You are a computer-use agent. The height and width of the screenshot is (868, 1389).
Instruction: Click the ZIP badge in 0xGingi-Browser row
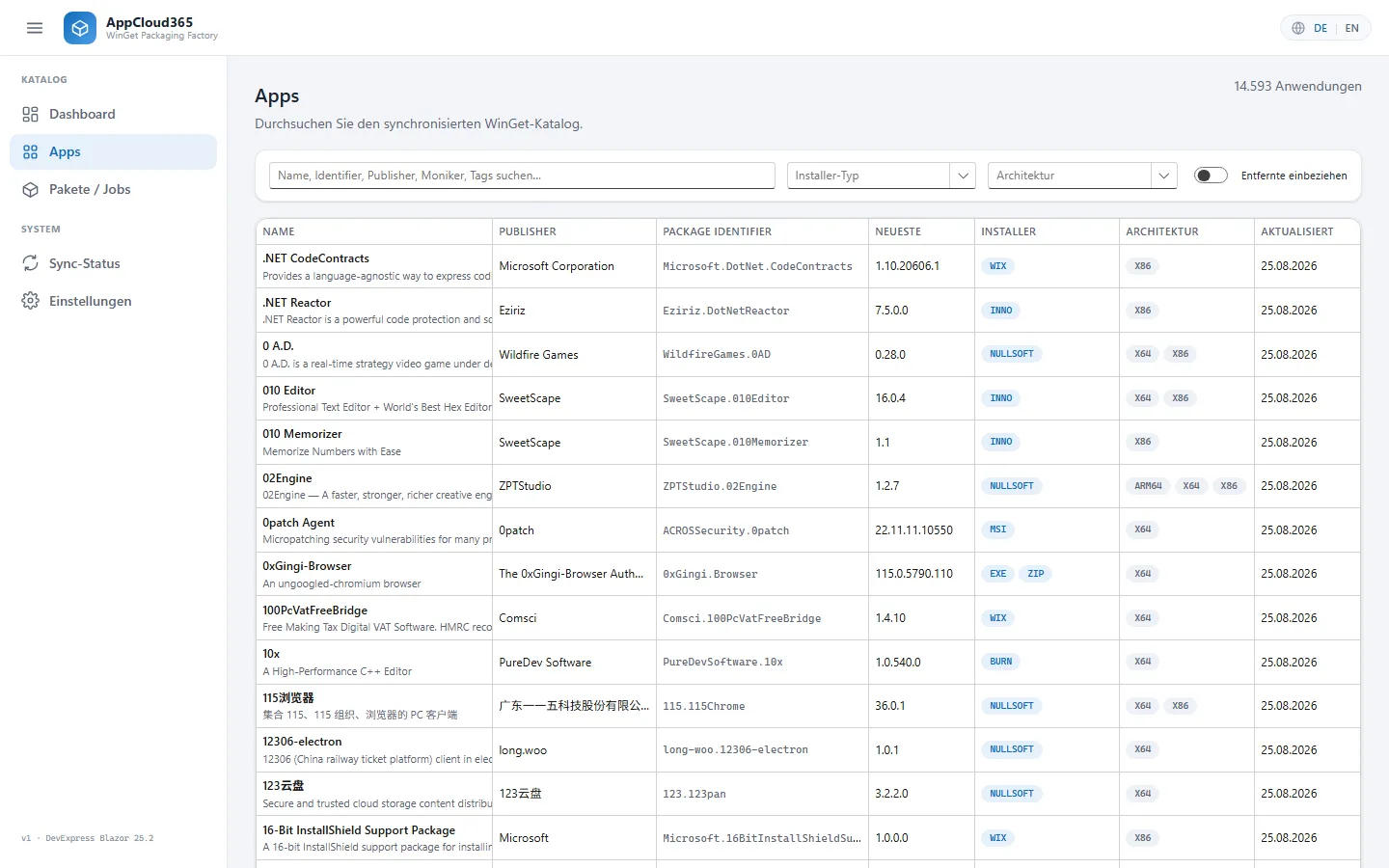pyautogui.click(x=1036, y=574)
